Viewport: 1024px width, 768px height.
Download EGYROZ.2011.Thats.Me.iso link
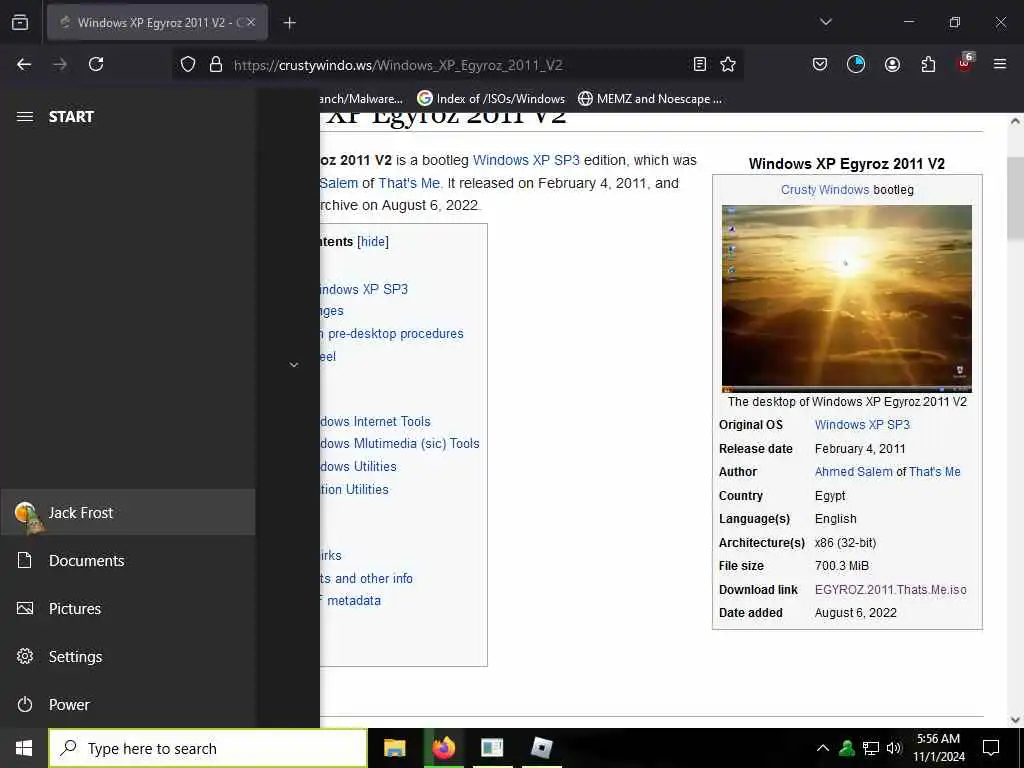[x=891, y=589]
